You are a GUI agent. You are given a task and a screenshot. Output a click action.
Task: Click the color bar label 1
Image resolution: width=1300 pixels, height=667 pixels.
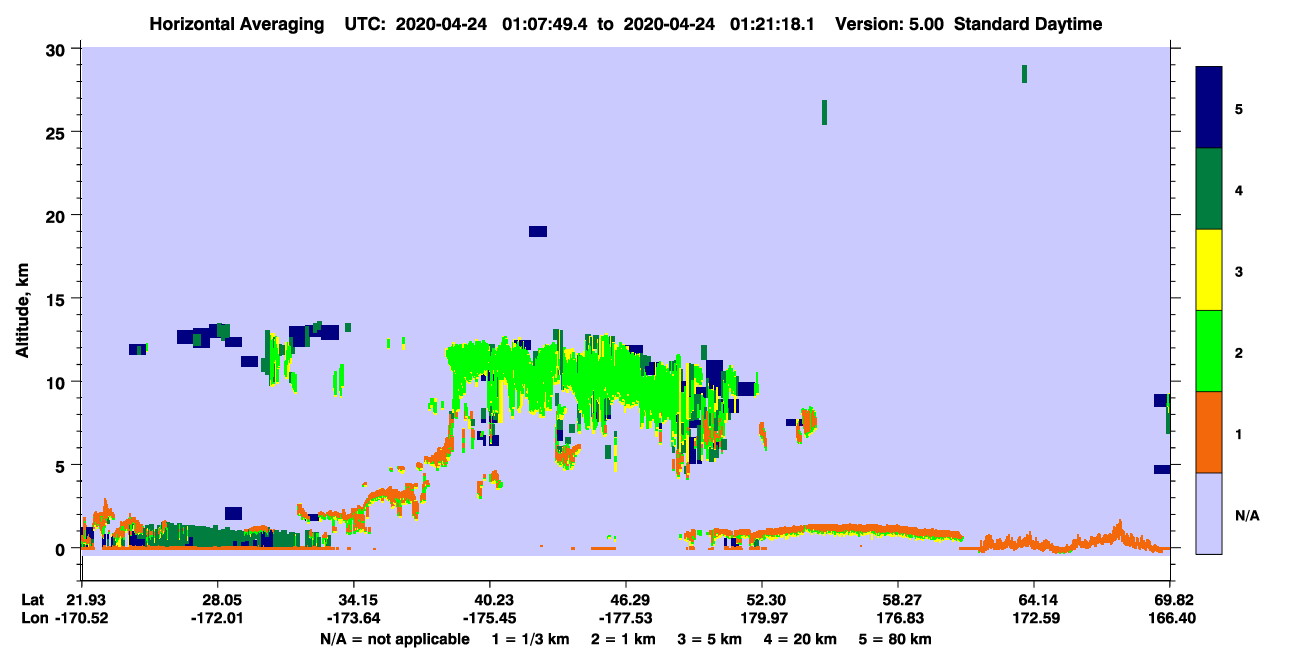tap(1238, 433)
